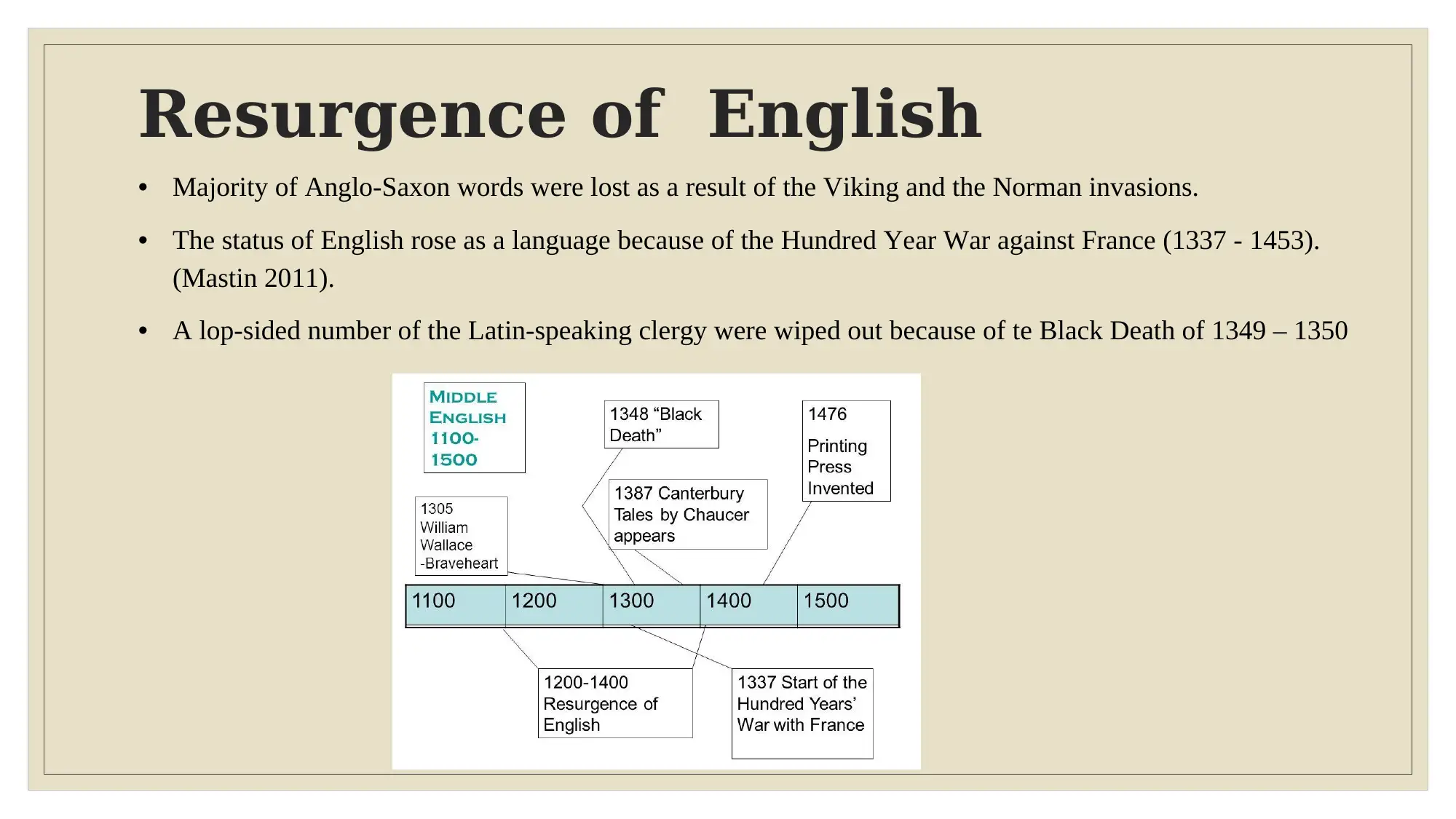
Task: Click the 1500 timeline cell
Action: point(848,605)
